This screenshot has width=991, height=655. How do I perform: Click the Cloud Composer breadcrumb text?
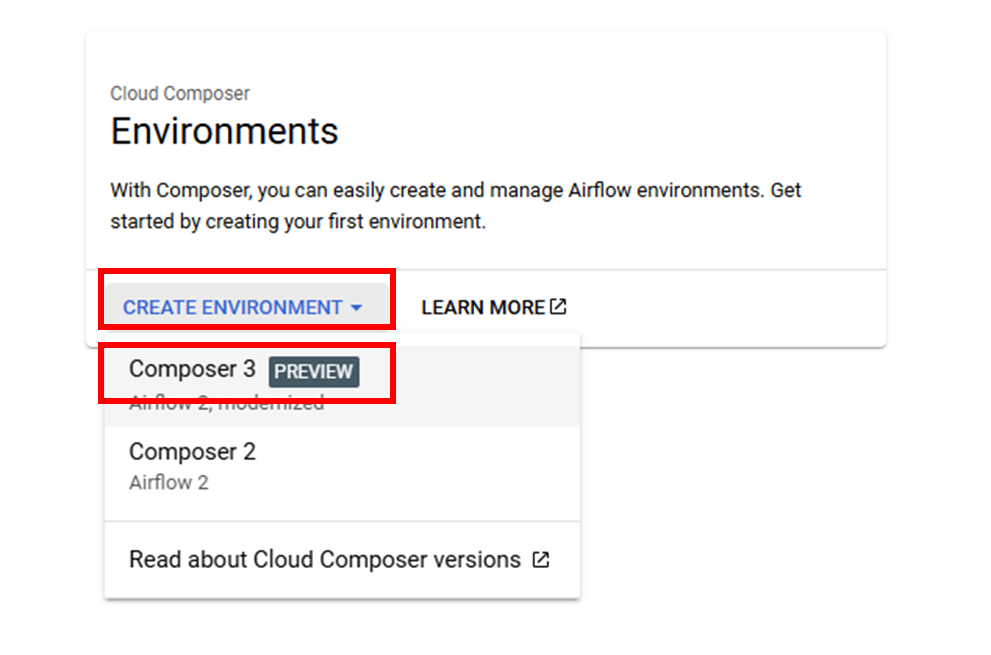pyautogui.click(x=180, y=94)
